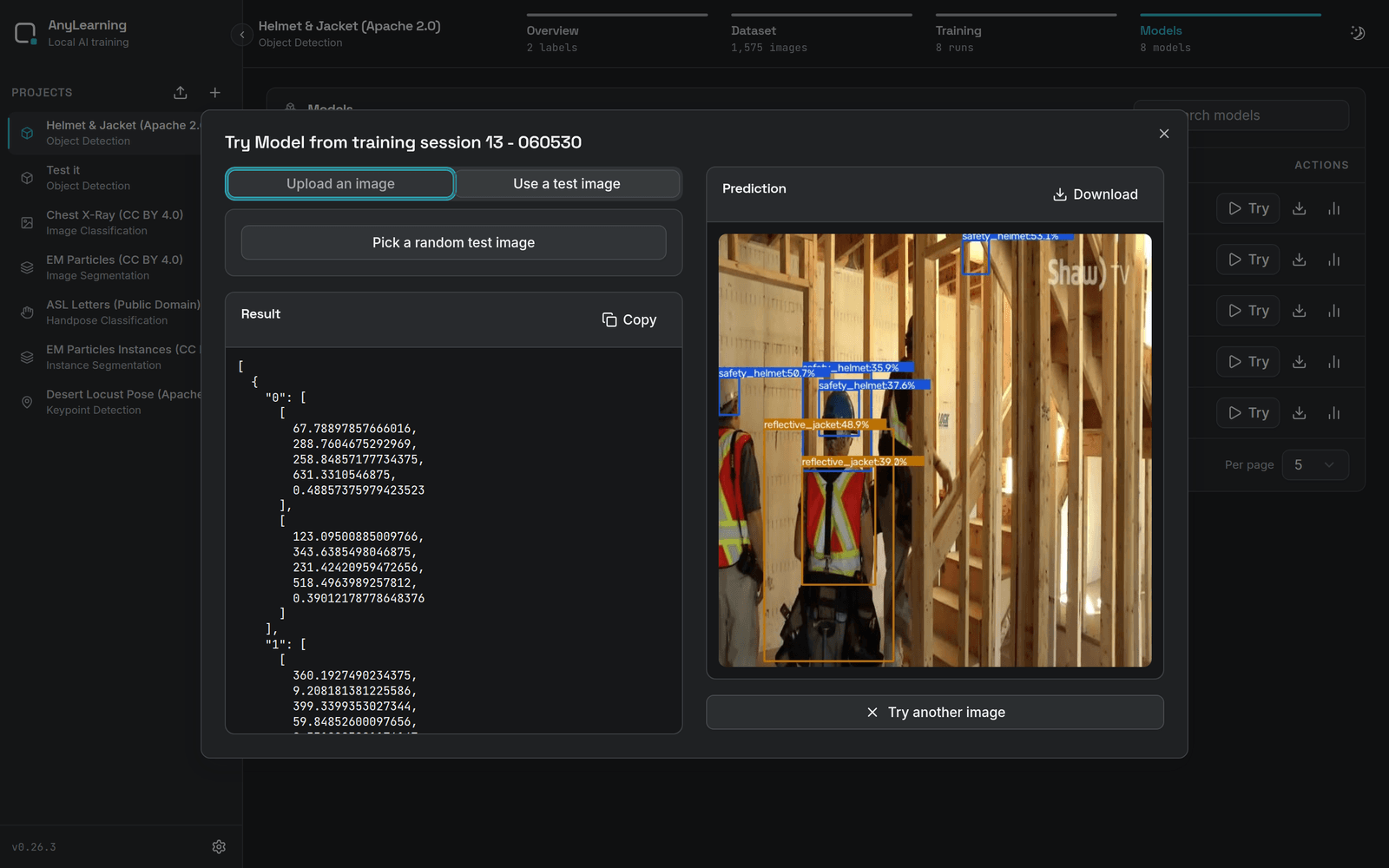Select the Upload an image tab
This screenshot has width=1389, height=868.
click(340, 184)
